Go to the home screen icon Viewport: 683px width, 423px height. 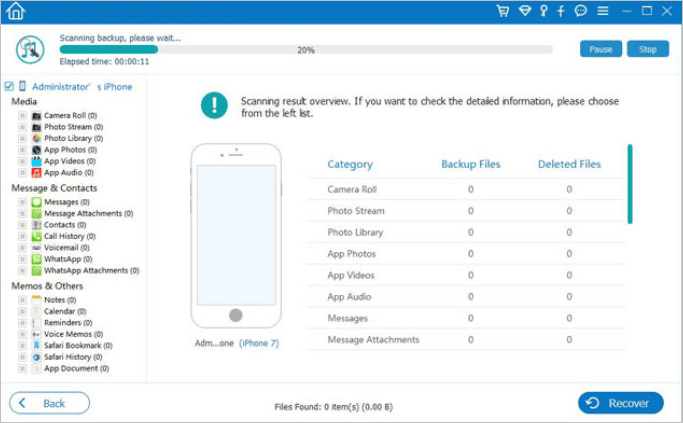(x=14, y=12)
